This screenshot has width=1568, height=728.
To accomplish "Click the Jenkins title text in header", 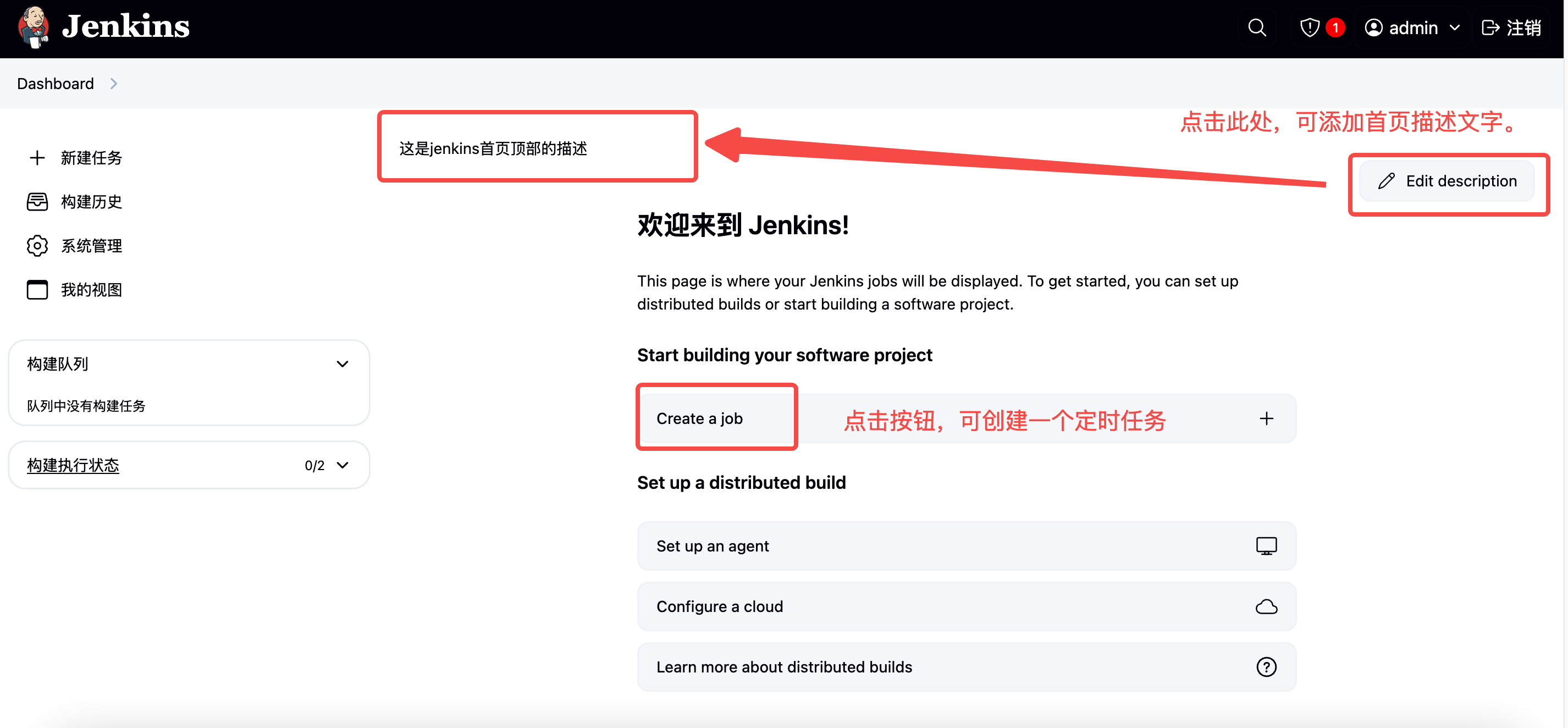I will [125, 27].
